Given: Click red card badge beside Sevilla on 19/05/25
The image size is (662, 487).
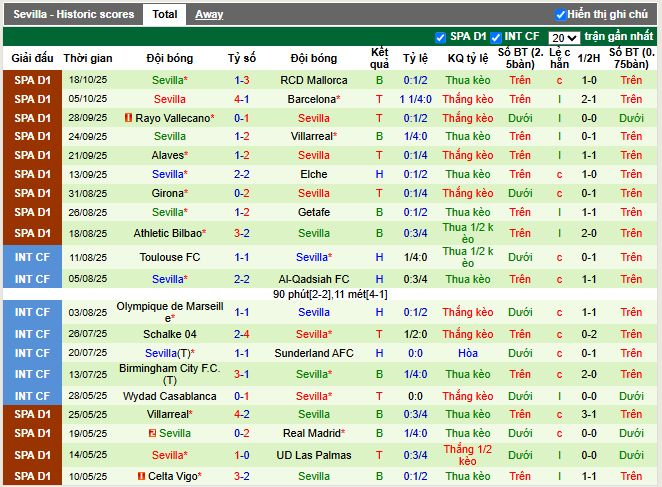Looking at the screenshot, I should tap(151, 433).
